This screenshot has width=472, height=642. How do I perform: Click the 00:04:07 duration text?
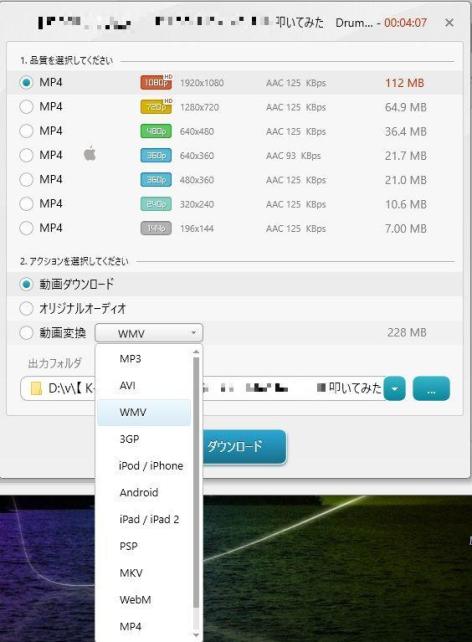click(x=405, y=23)
